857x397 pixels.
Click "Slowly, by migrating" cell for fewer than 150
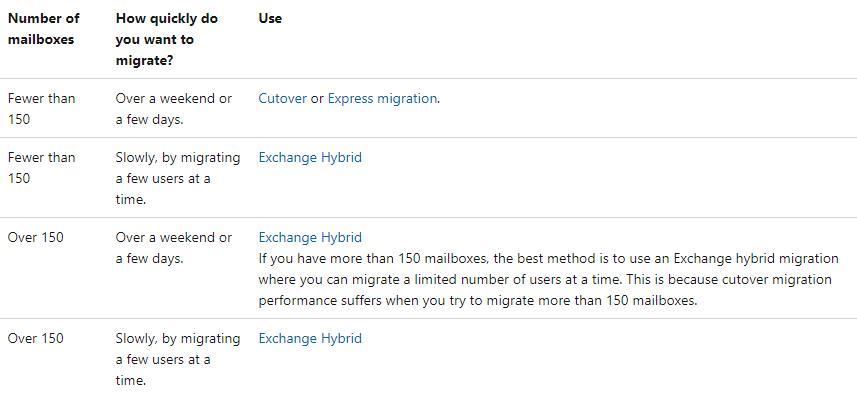pyautogui.click(x=178, y=178)
